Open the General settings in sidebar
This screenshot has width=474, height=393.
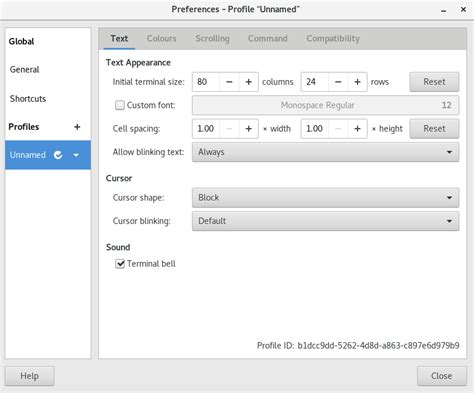click(x=48, y=70)
